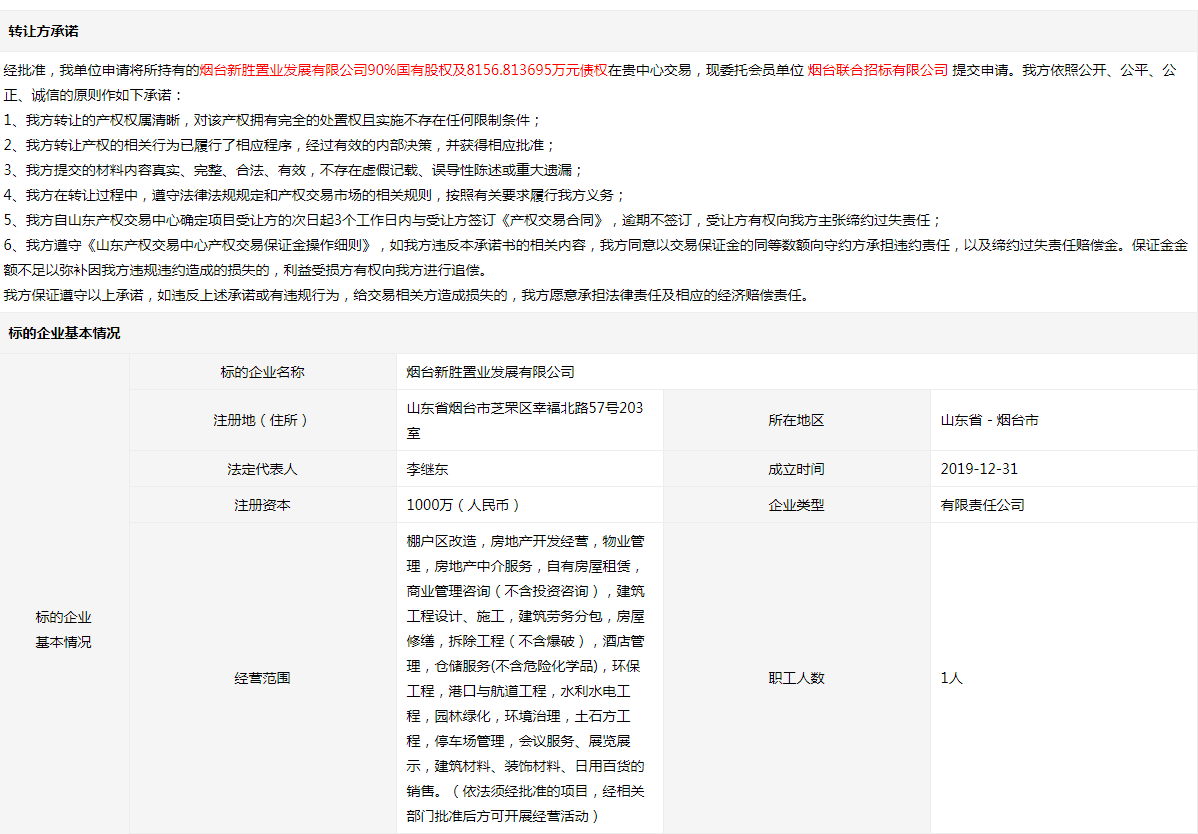
Task: Click the left row header 标的企业 基本情况
Action: coord(64,629)
